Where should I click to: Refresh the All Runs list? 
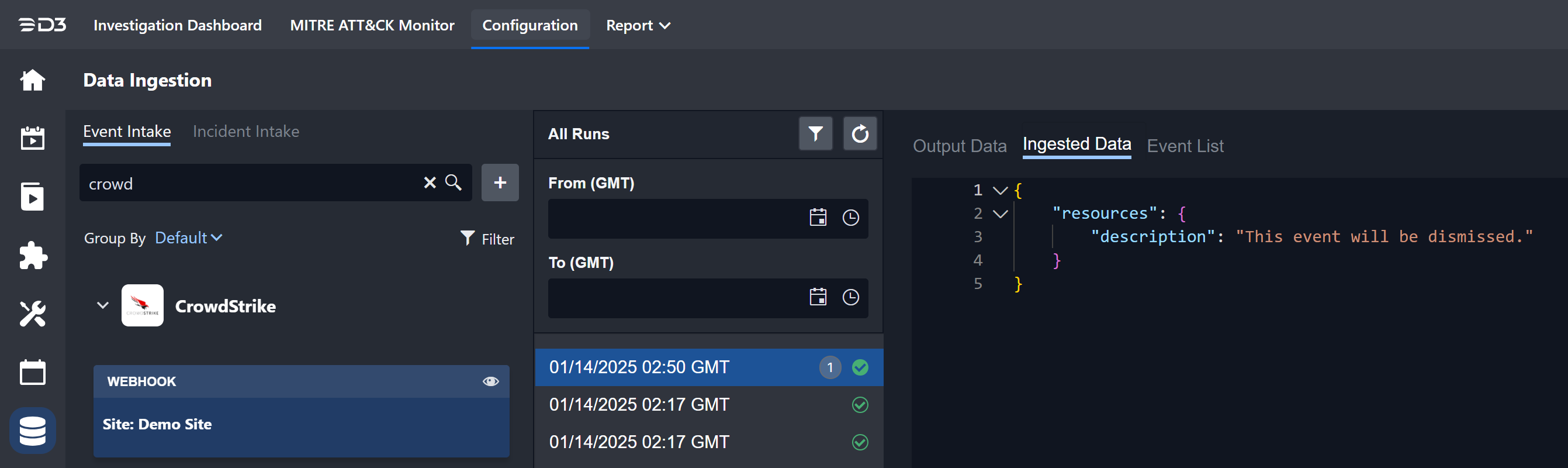[x=860, y=133]
